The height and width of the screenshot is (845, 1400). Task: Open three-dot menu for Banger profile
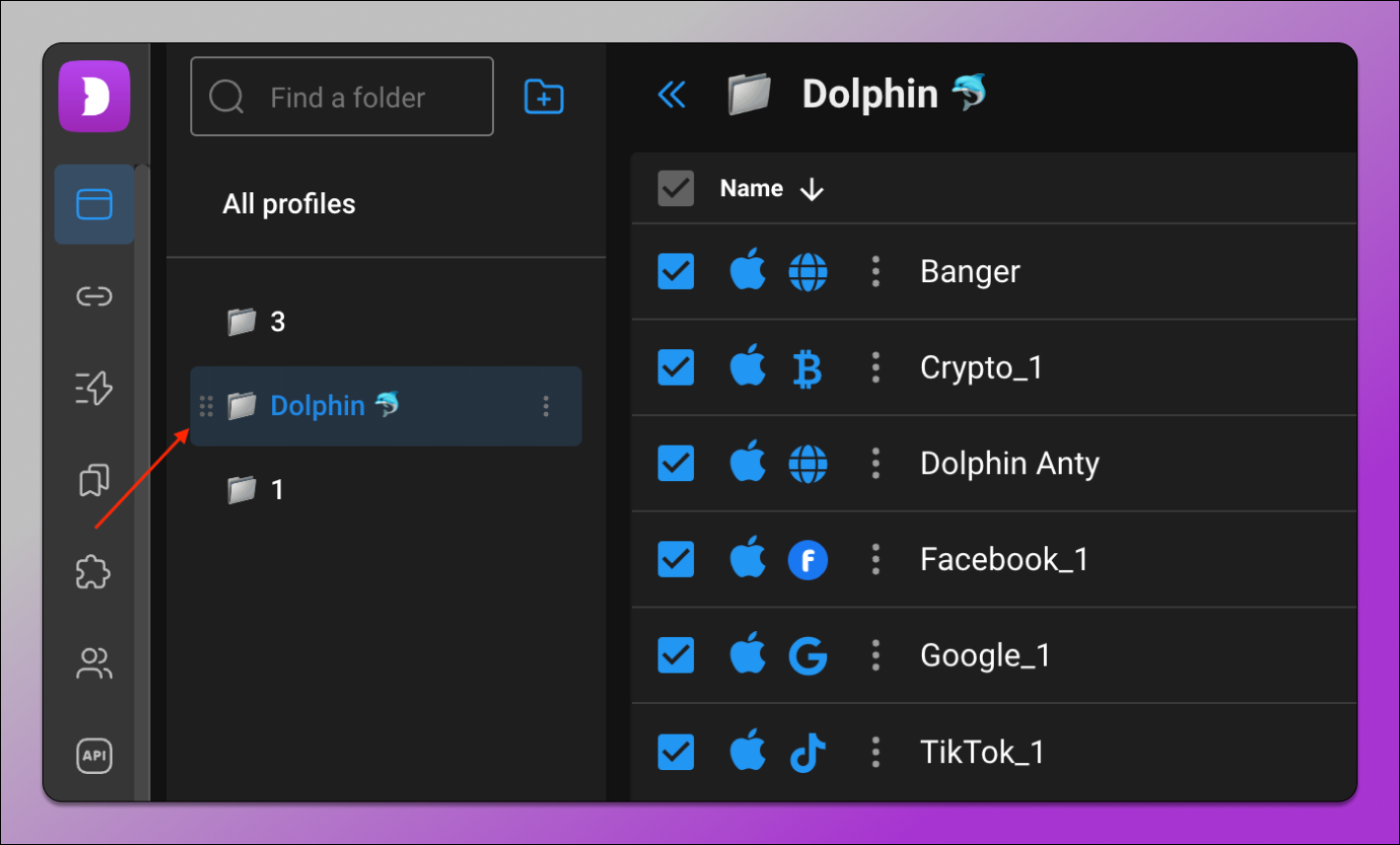coord(875,271)
